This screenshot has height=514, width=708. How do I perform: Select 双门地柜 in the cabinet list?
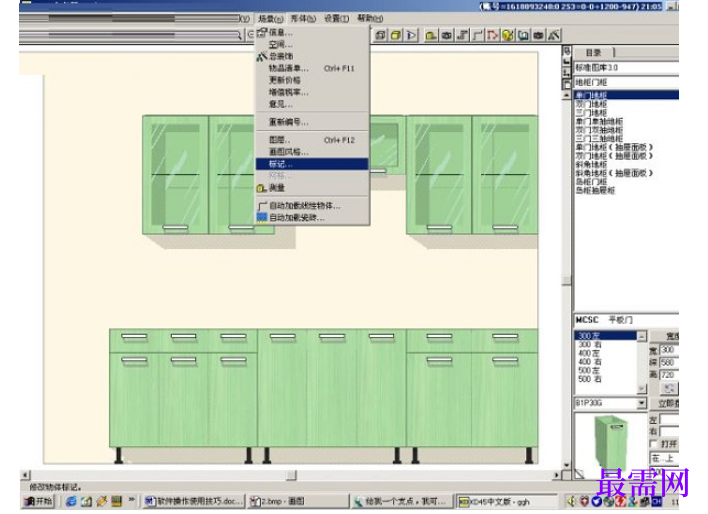tap(592, 104)
